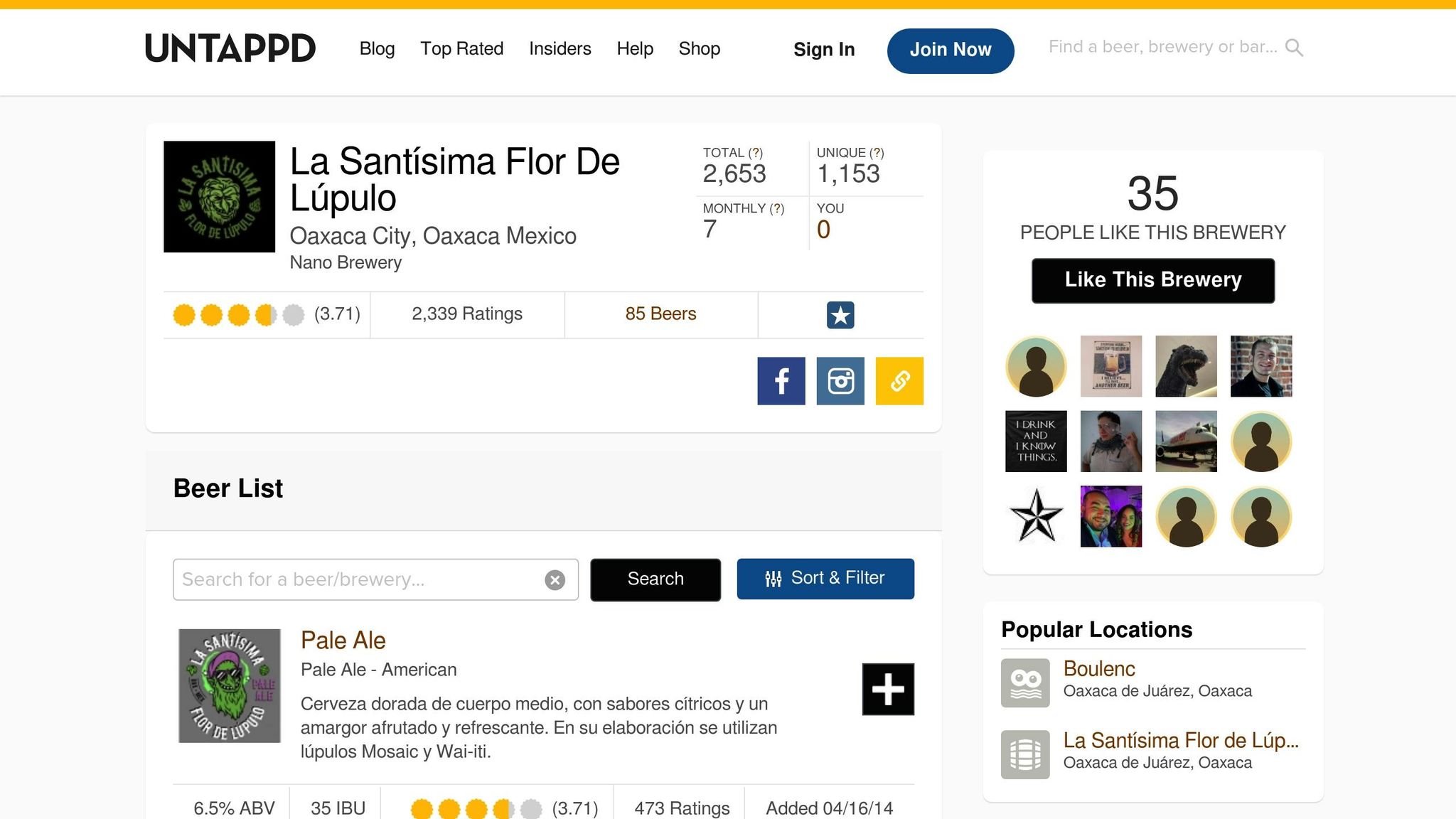Click the brewery star rating (3.71)
The height and width of the screenshot is (819, 1456).
267,314
